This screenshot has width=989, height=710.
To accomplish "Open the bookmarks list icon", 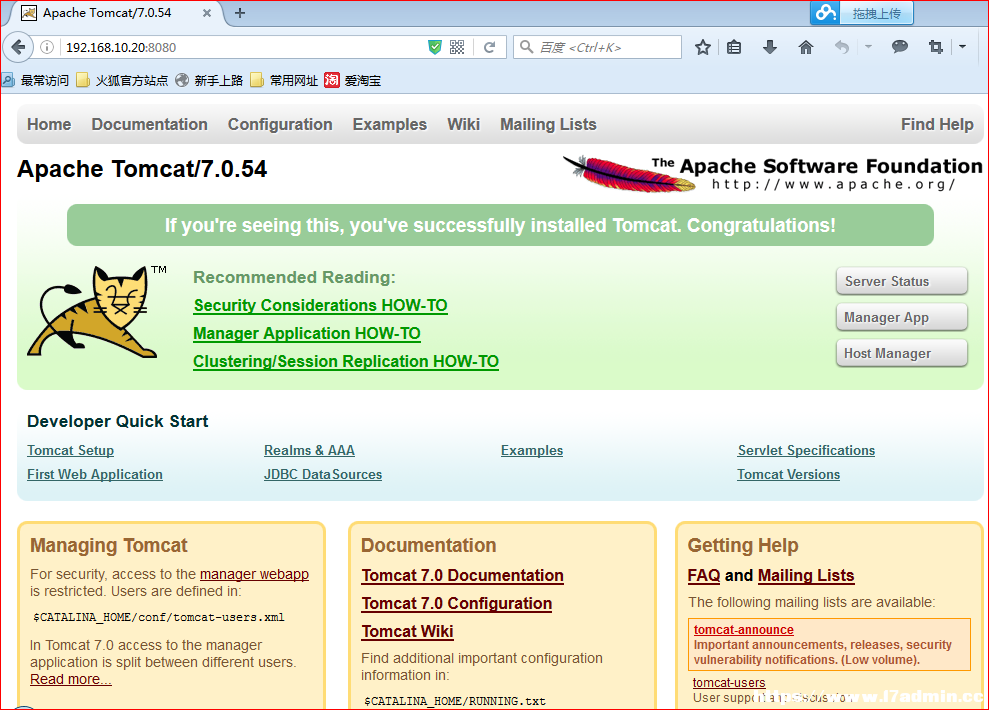I will click(734, 47).
